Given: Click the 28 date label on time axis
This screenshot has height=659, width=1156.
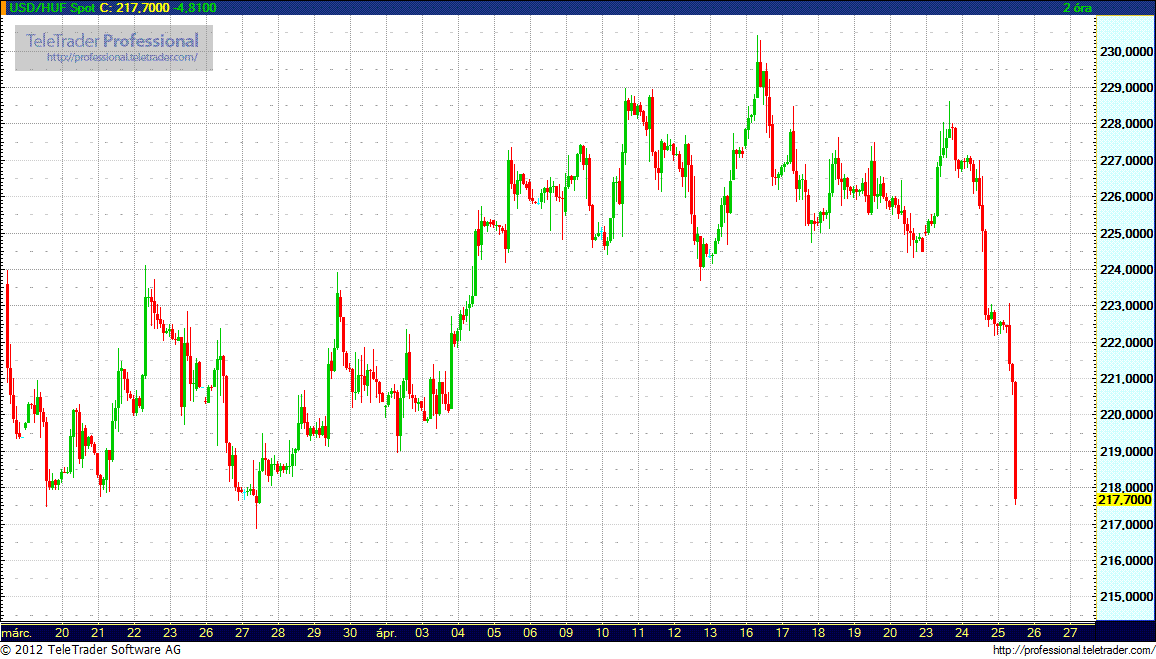Looking at the screenshot, I should point(278,632).
